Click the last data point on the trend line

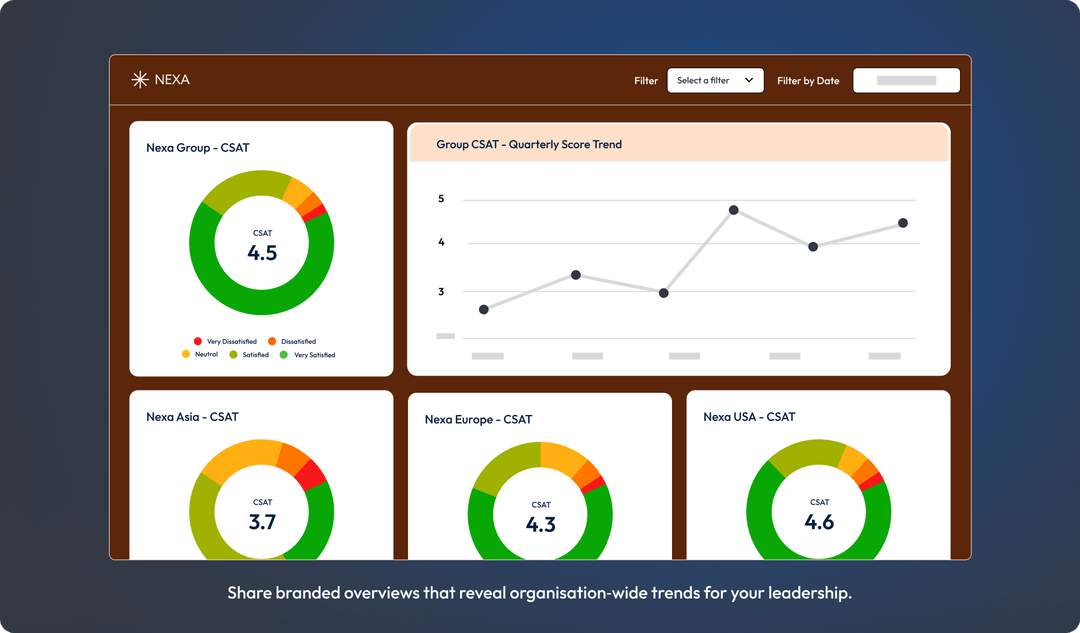point(903,224)
